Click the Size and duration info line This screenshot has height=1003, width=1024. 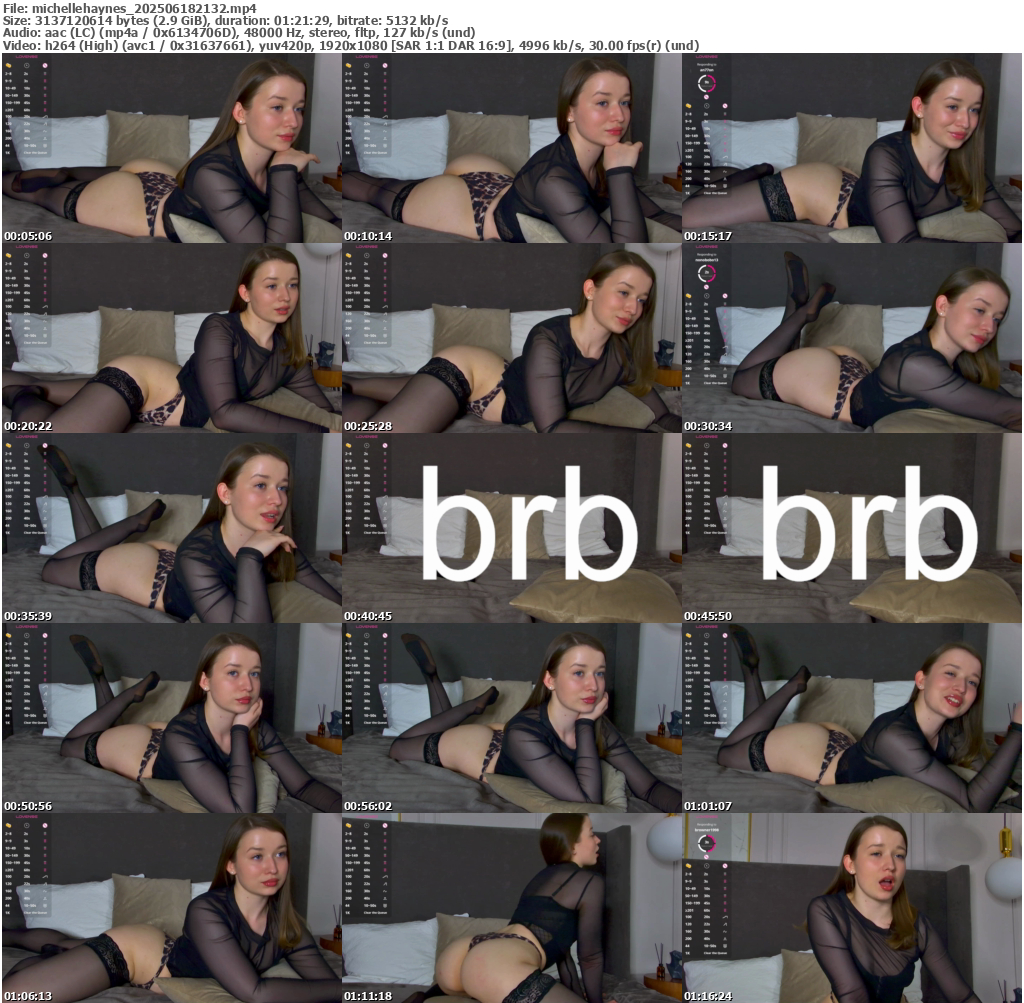(225, 20)
